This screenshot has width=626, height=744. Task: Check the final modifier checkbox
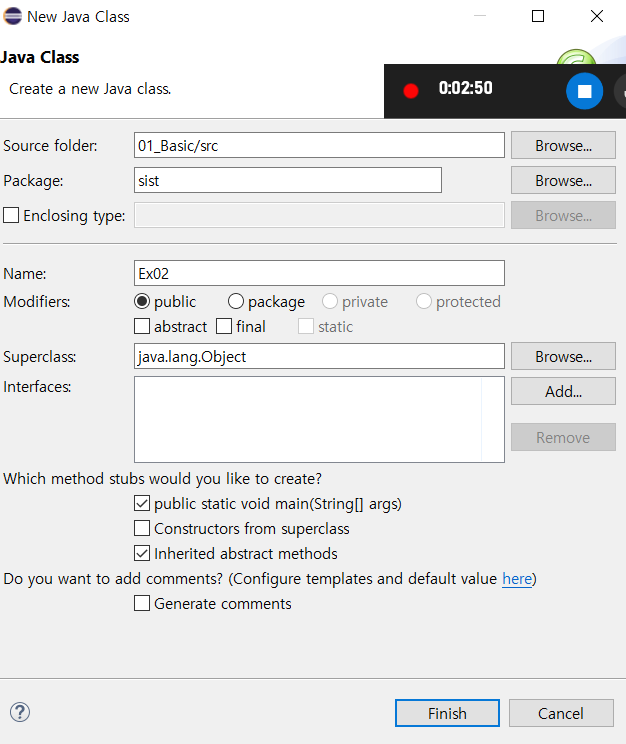click(x=224, y=326)
